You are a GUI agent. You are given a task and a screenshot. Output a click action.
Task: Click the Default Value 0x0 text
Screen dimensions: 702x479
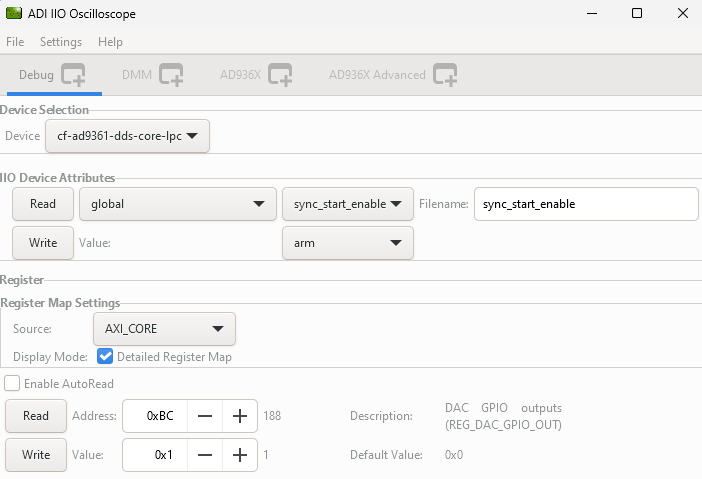pyautogui.click(x=454, y=455)
